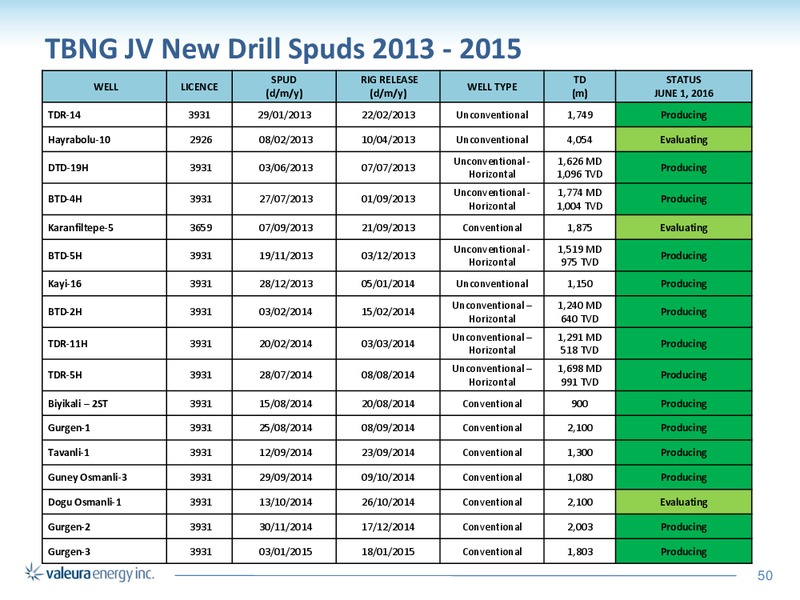Image resolution: width=800 pixels, height=600 pixels.
Task: Select the Biyikali – 2ST well cell
Action: [105, 404]
